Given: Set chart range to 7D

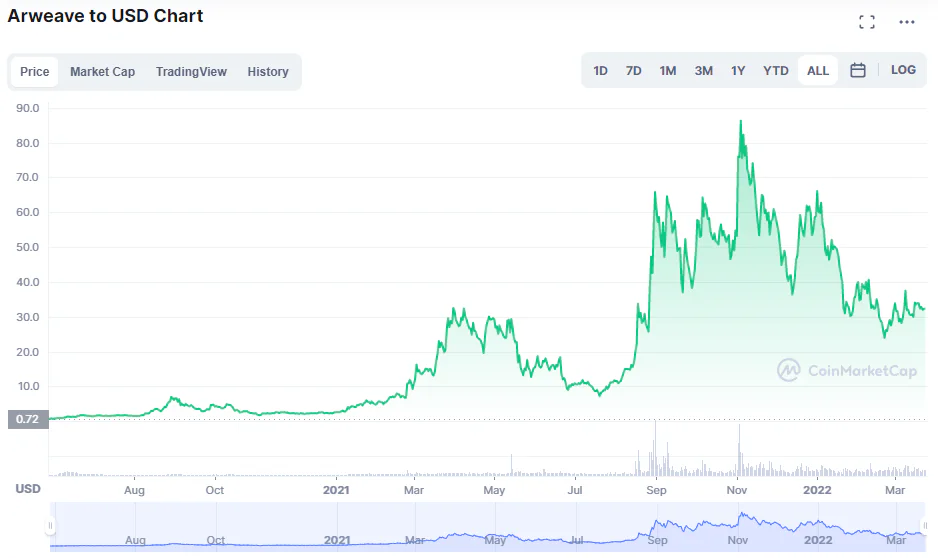Looking at the screenshot, I should pyautogui.click(x=634, y=71).
